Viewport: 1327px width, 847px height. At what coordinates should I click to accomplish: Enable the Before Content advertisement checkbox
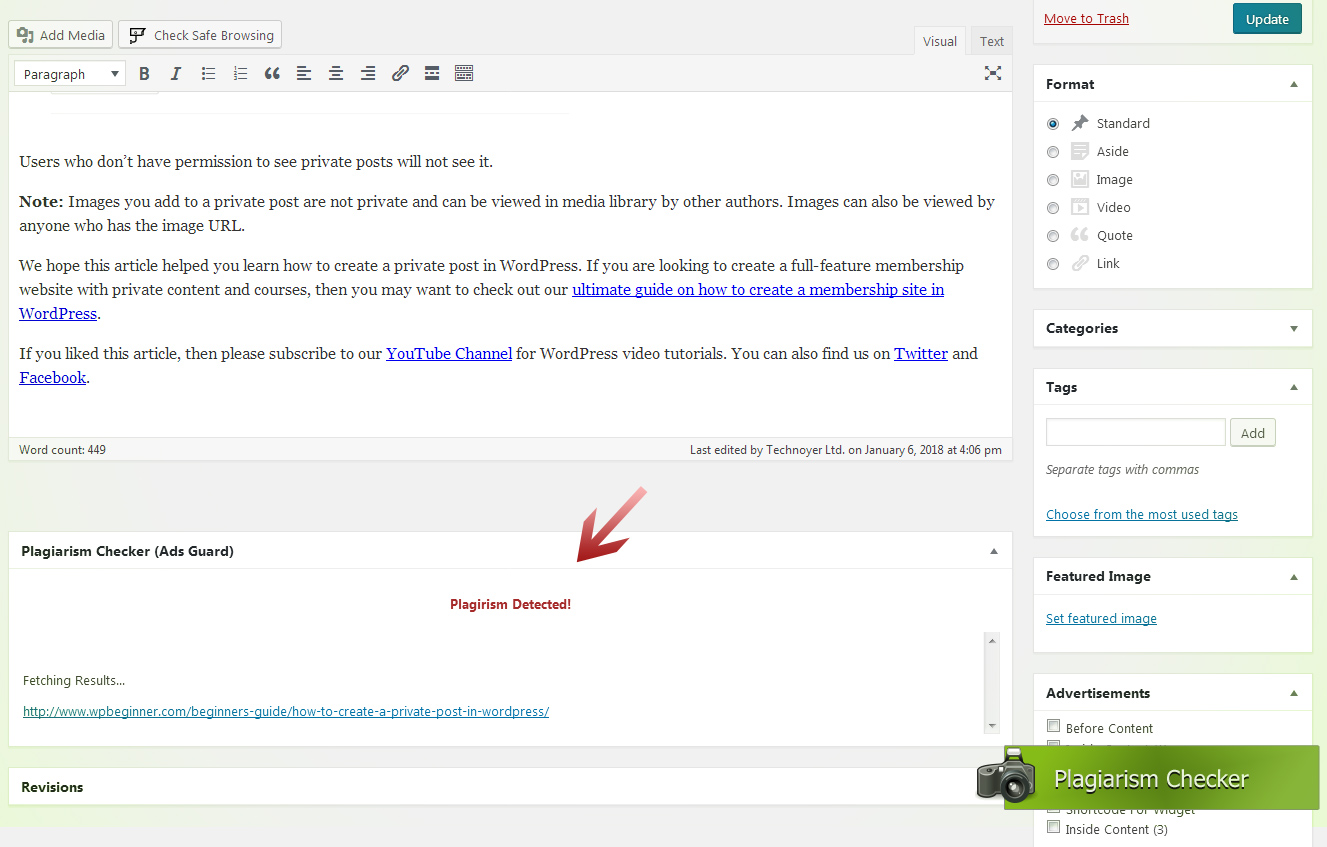(x=1053, y=727)
